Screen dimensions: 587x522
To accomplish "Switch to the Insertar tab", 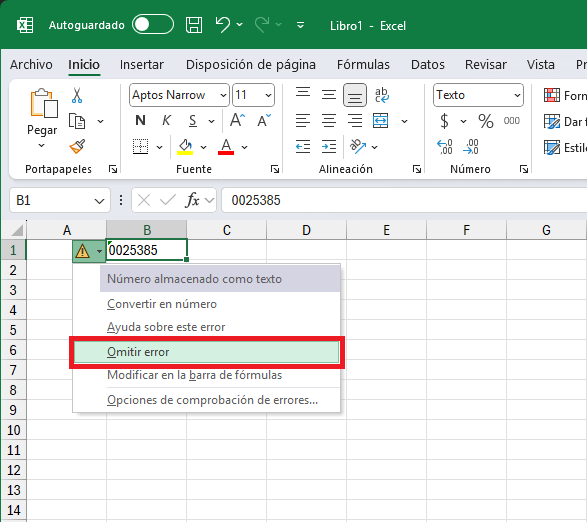I will tap(142, 64).
